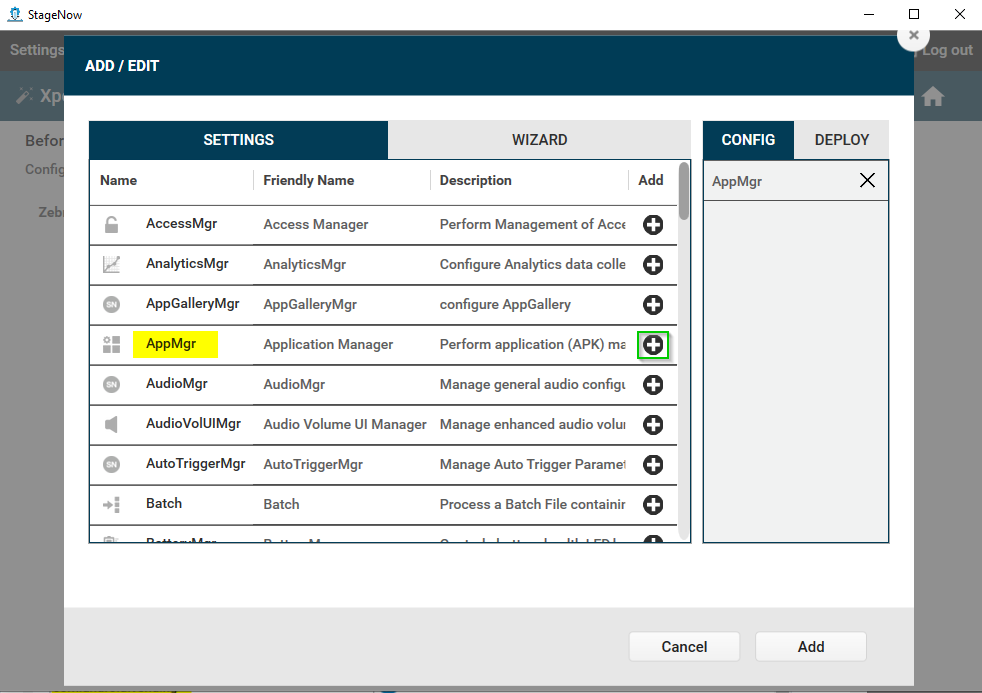Add AutoTriggerMgr using the plus icon

[x=653, y=465]
